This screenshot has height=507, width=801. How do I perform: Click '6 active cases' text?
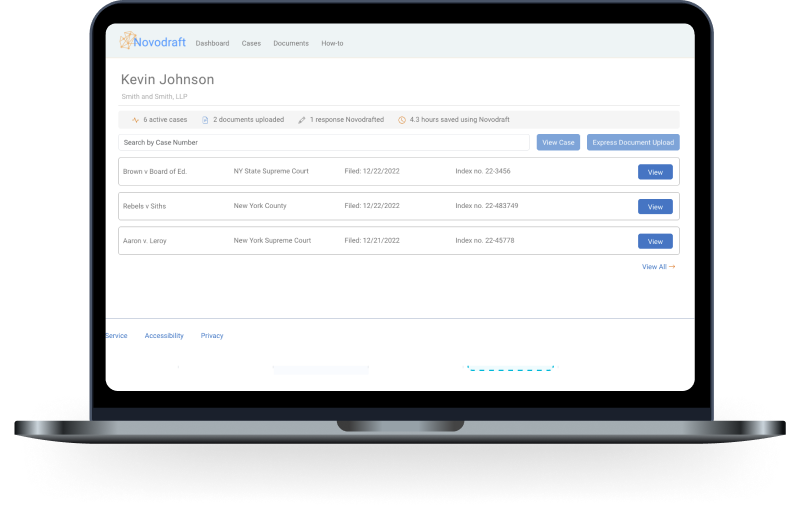click(165, 120)
